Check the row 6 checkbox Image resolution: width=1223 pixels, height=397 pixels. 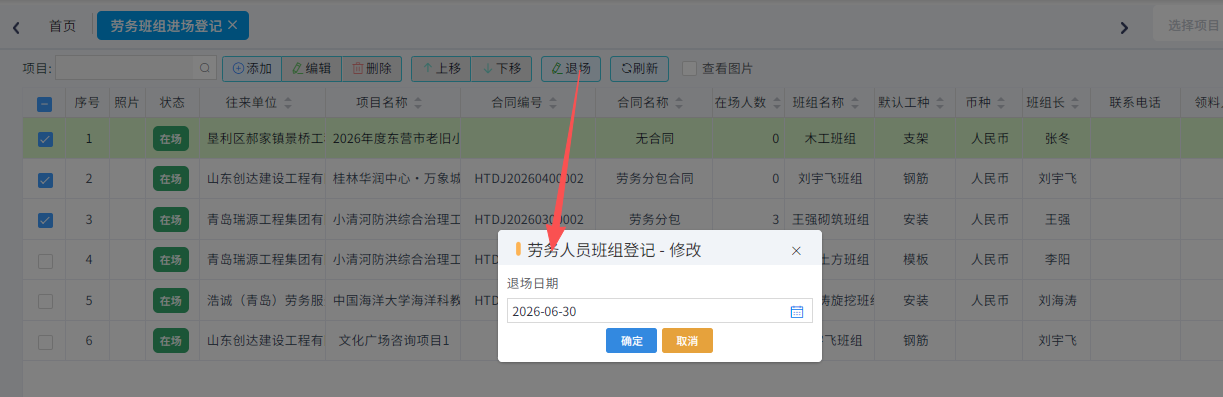[45, 342]
